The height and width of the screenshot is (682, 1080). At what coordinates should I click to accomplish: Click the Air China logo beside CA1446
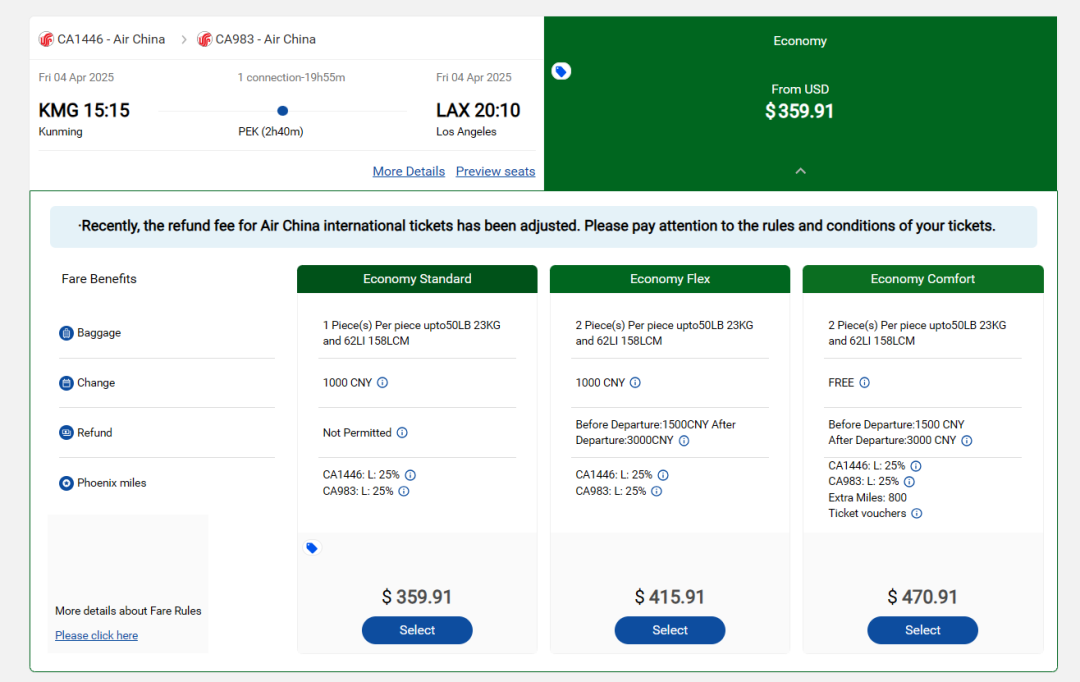[46, 39]
